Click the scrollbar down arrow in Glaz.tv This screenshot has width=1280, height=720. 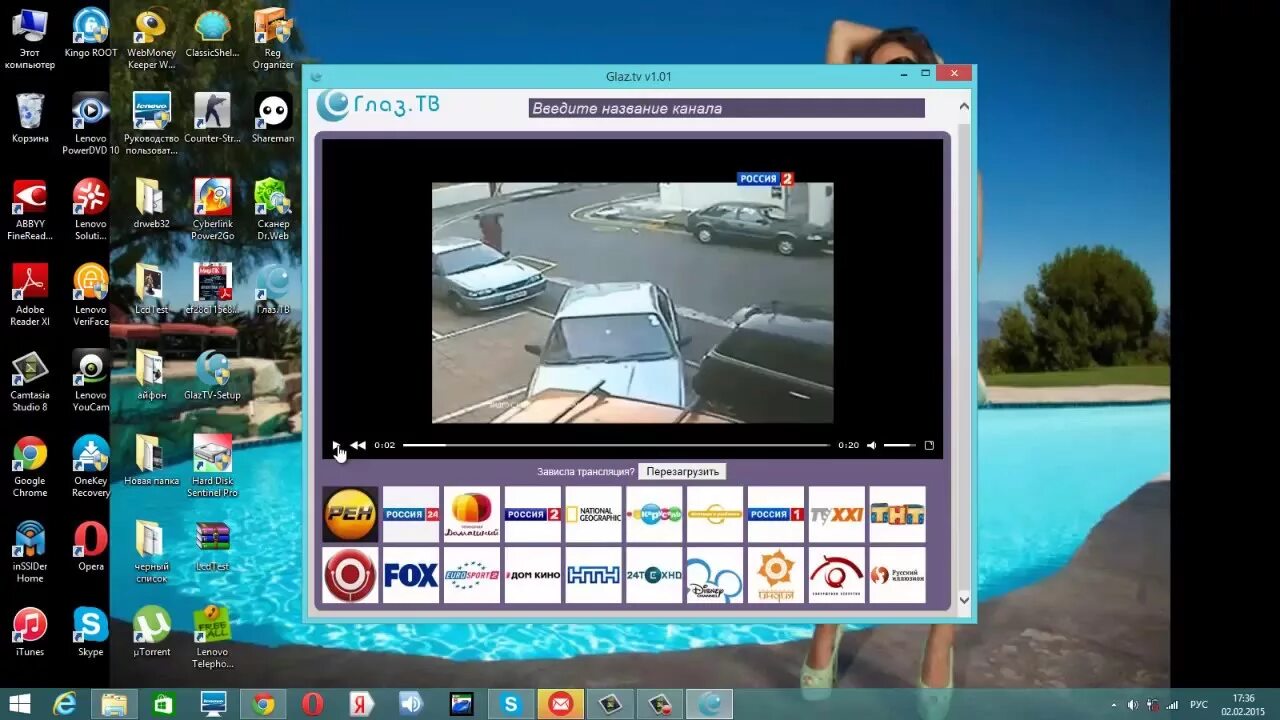[x=964, y=600]
